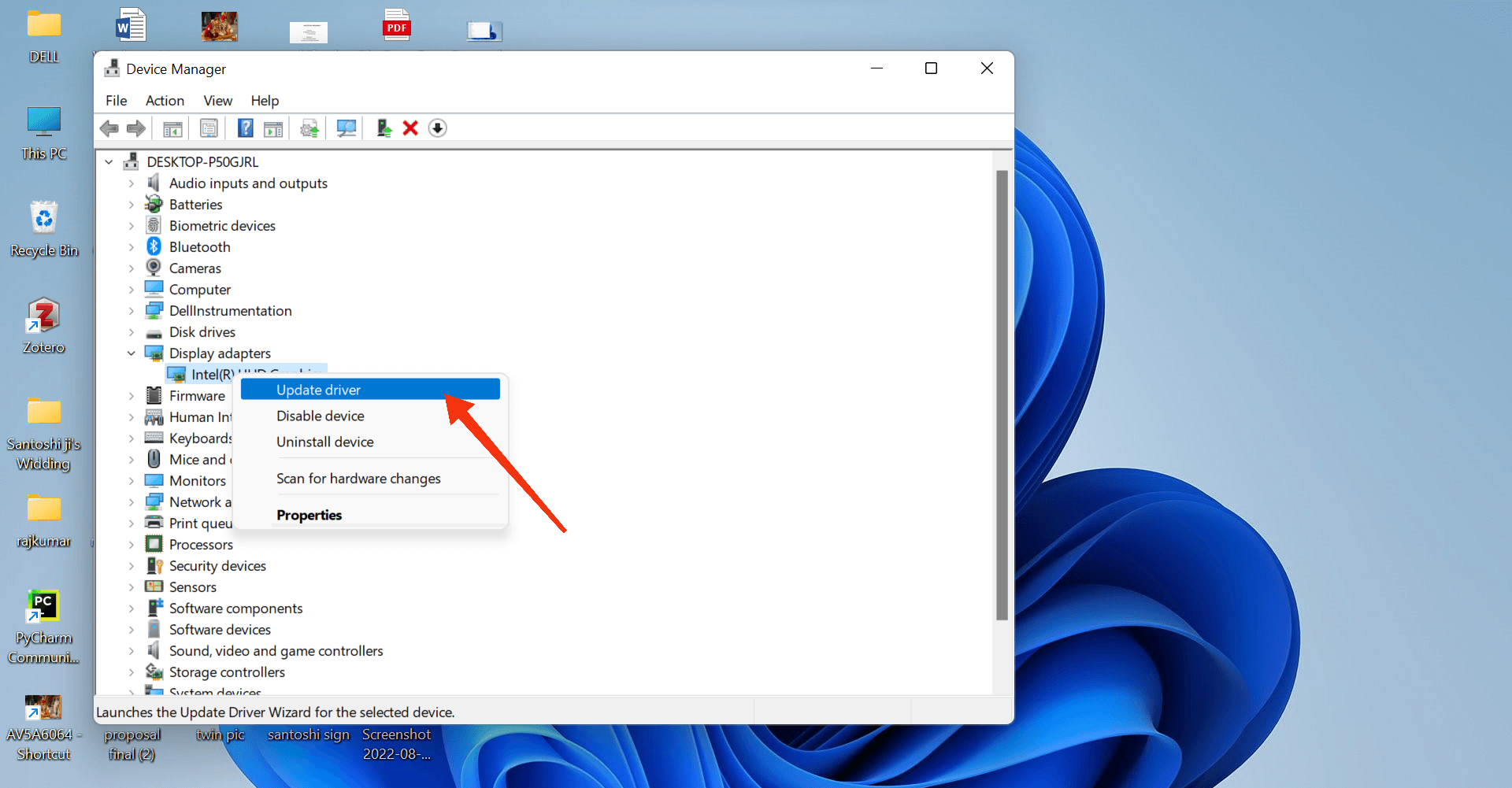1512x788 pixels.
Task: Expand the Storage controllers arrow
Action: click(x=132, y=672)
